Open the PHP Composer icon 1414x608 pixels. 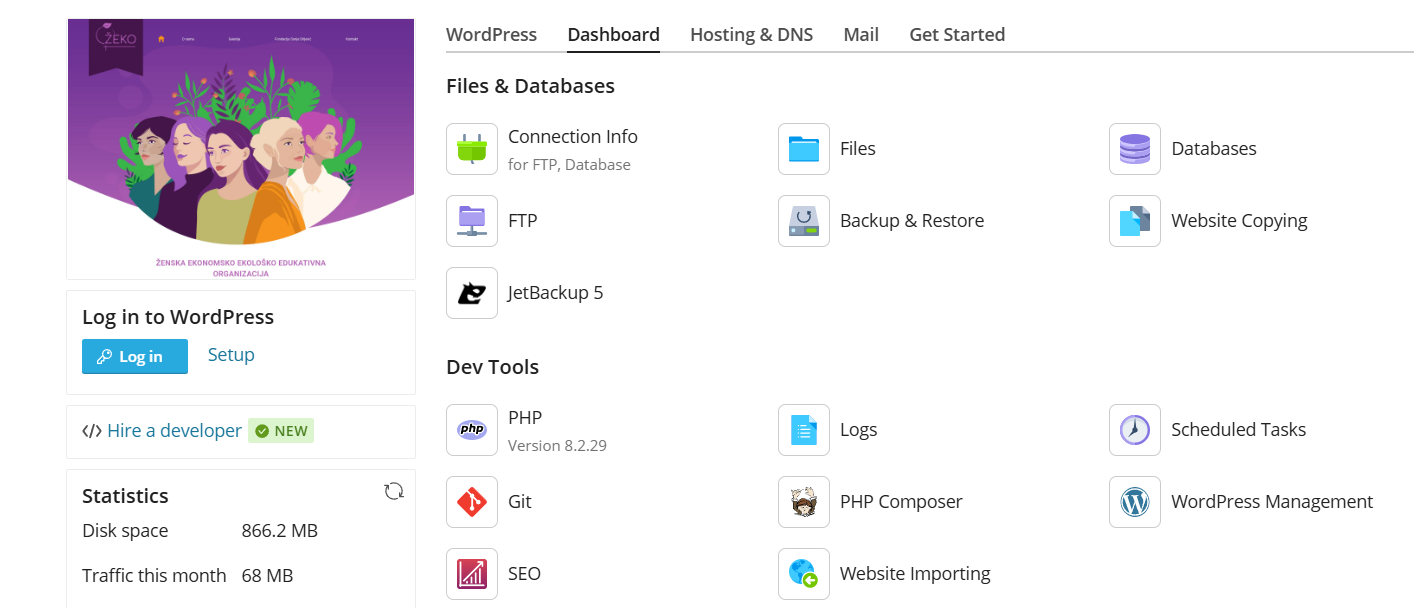(x=804, y=502)
